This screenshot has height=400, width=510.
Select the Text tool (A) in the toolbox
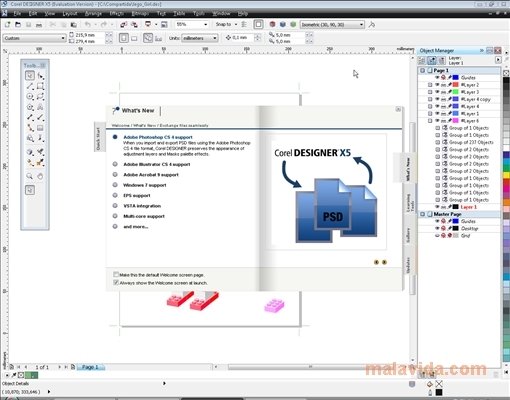pyautogui.click(x=40, y=107)
